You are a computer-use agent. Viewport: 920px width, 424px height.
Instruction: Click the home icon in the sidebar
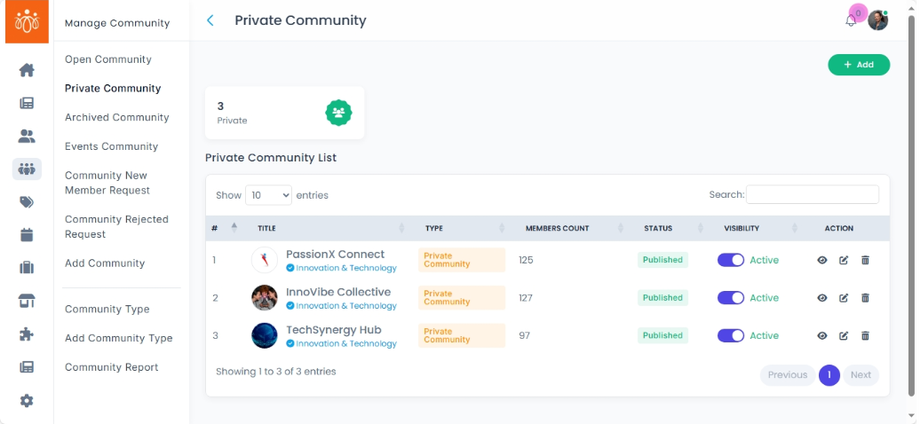coord(27,70)
